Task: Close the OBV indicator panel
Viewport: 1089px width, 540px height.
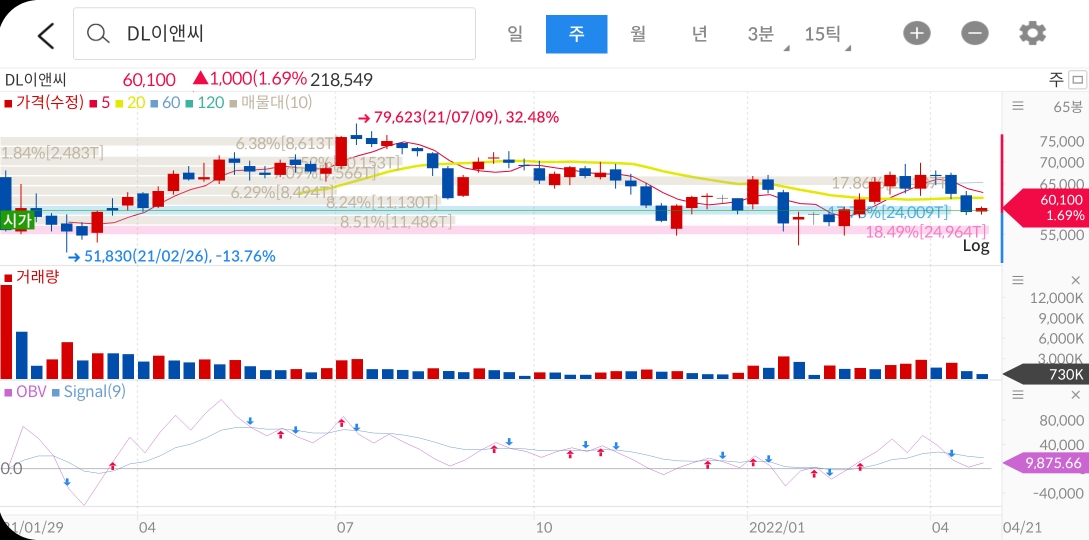Action: [1076, 395]
